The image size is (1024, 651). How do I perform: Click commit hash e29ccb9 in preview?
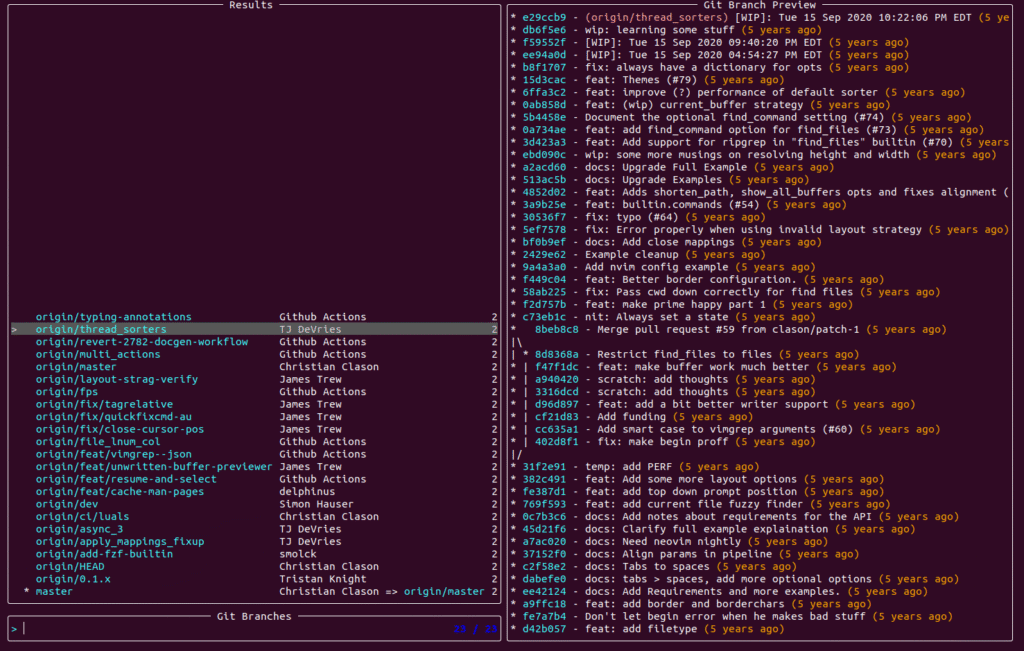(543, 18)
